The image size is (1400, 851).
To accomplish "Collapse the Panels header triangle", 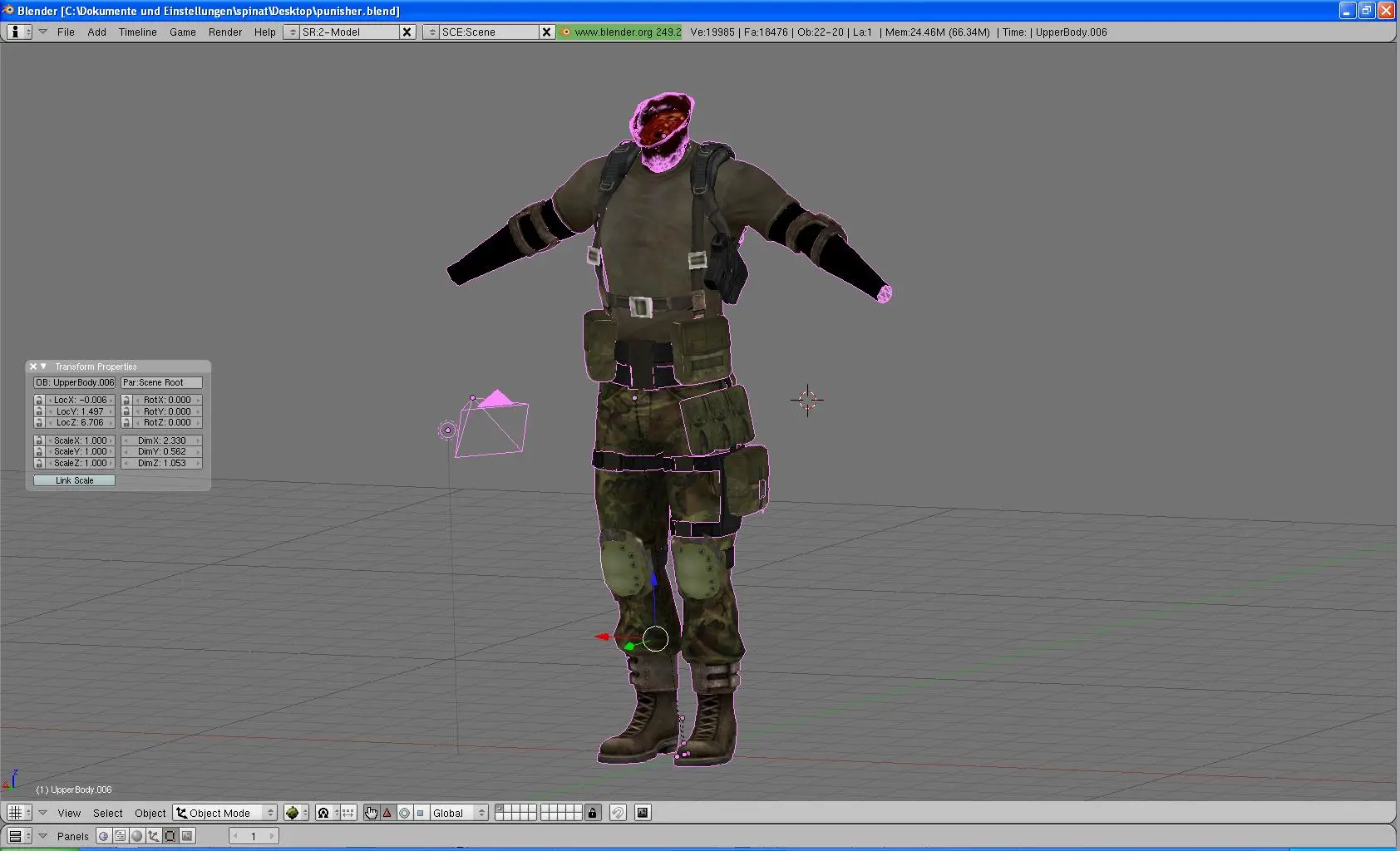I will click(42, 836).
